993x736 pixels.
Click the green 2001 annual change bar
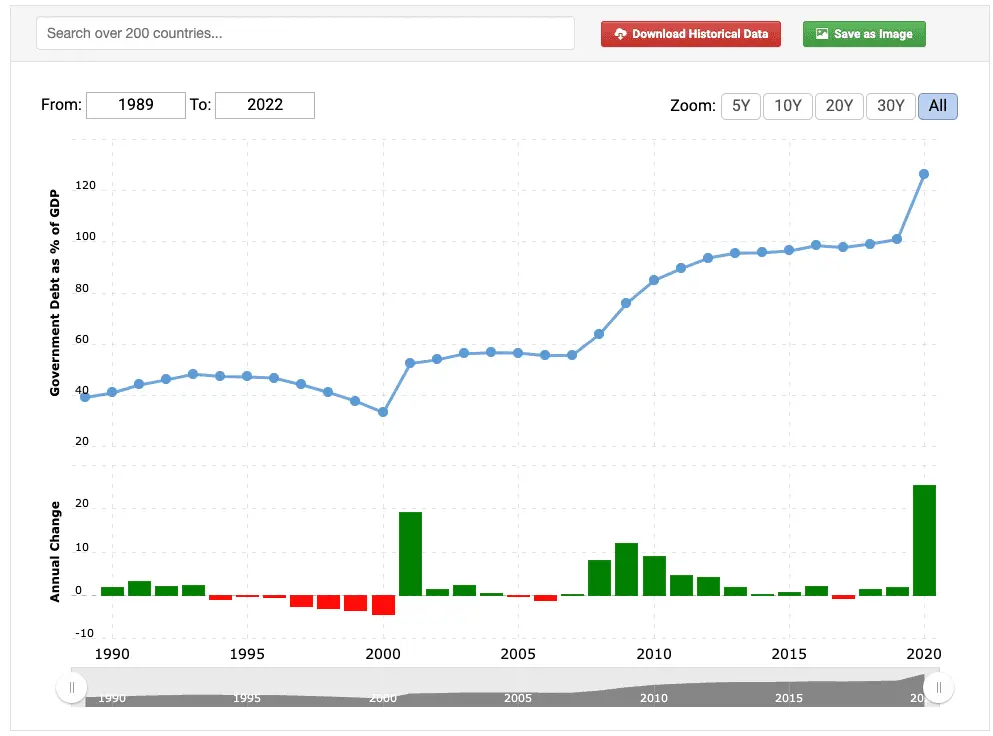pos(410,553)
